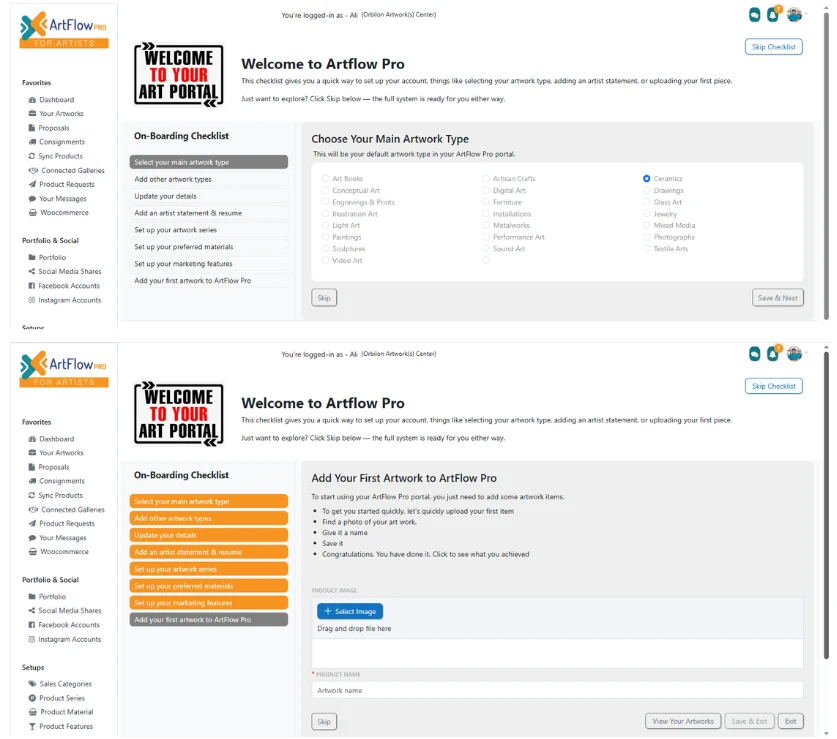Open the orange 'Add an artist statement & resume' step
This screenshot has width=837, height=739.
coord(208,552)
